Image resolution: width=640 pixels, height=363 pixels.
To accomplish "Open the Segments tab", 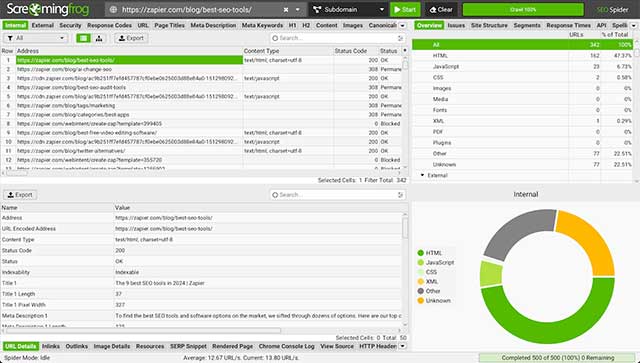I will pos(527,25).
